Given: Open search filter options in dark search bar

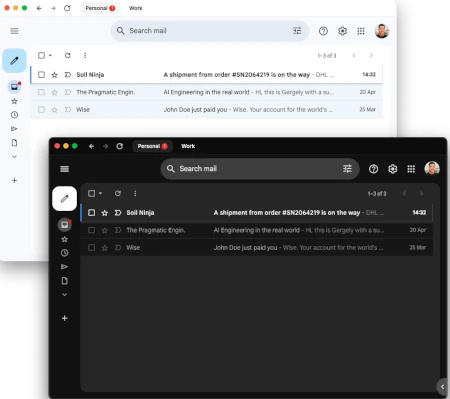Looking at the screenshot, I should click(347, 169).
